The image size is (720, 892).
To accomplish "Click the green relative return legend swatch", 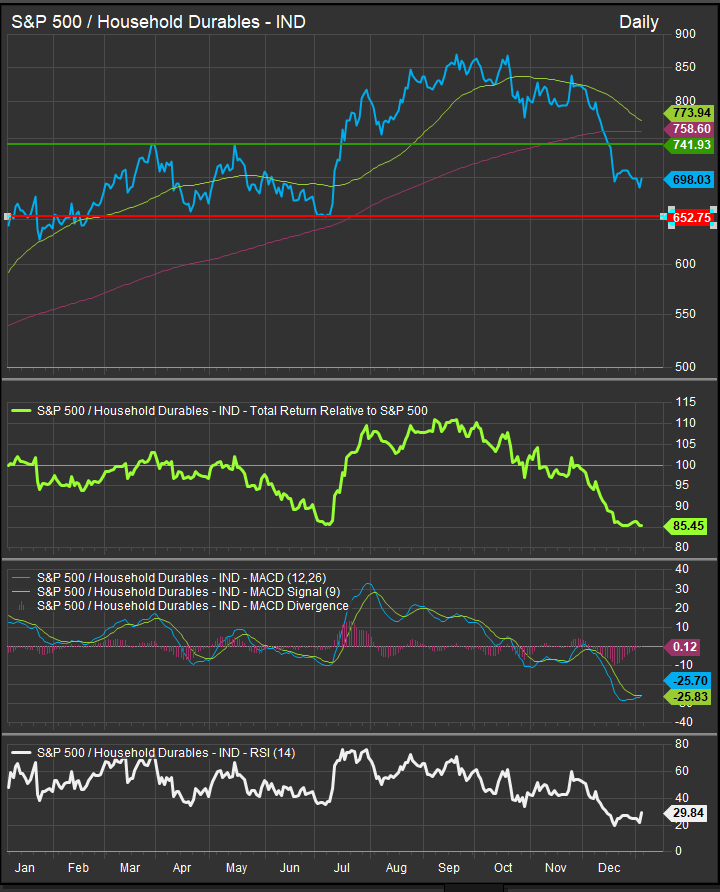I will click(21, 411).
